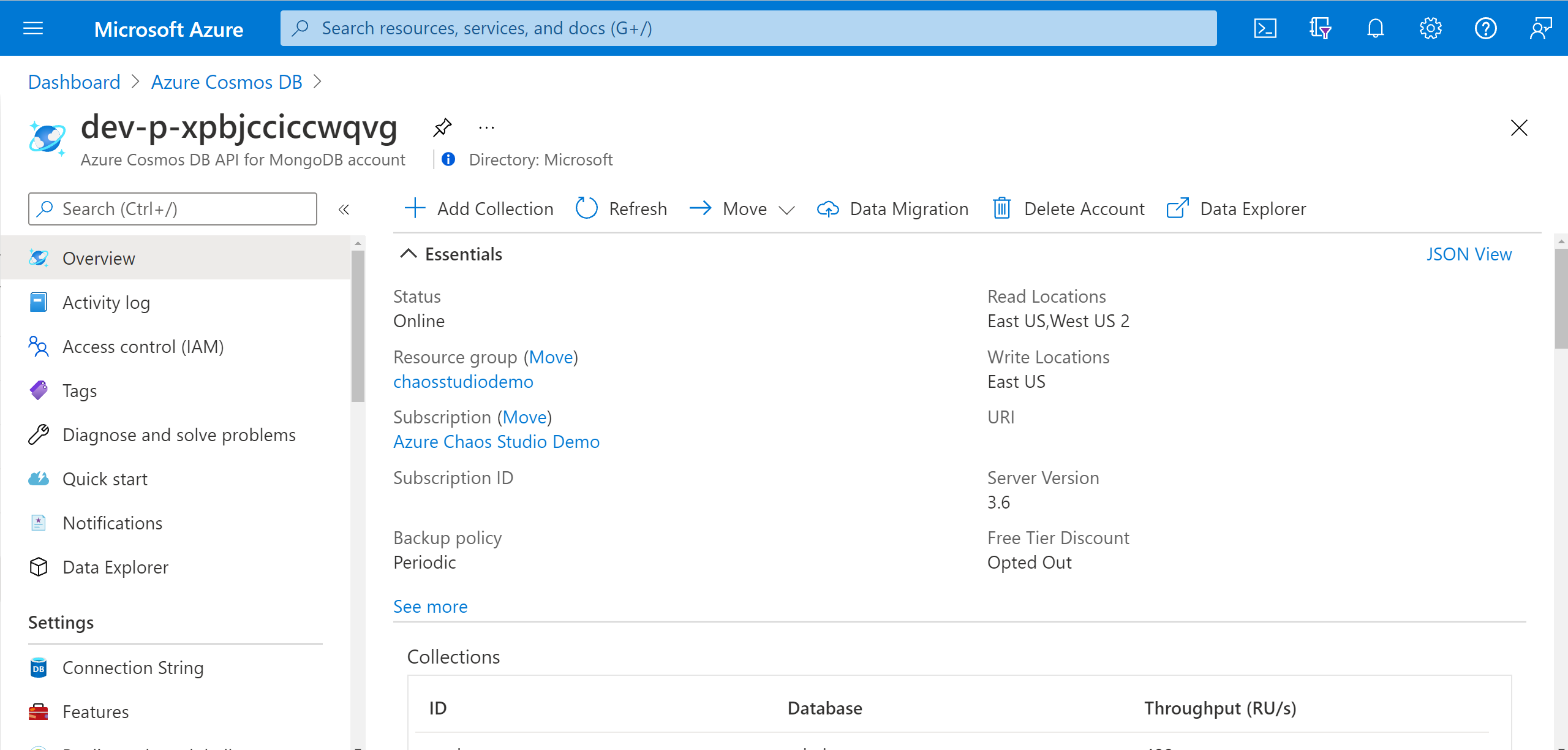Click the See more link in Essentials
Viewport: 1568px width, 750px height.
(x=429, y=605)
